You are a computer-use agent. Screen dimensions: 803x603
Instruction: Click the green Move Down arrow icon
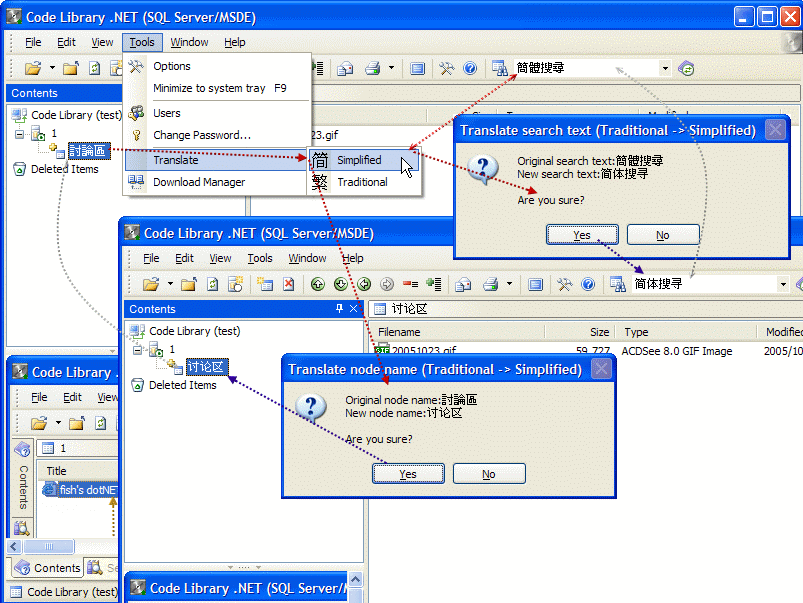point(341,284)
